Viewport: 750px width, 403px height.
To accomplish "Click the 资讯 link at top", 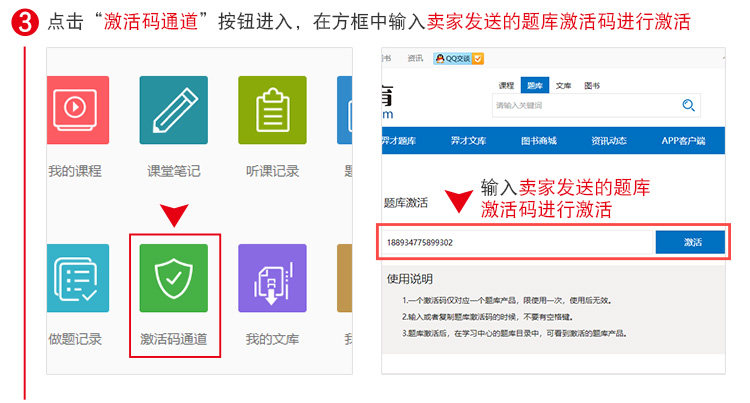I will [x=415, y=58].
